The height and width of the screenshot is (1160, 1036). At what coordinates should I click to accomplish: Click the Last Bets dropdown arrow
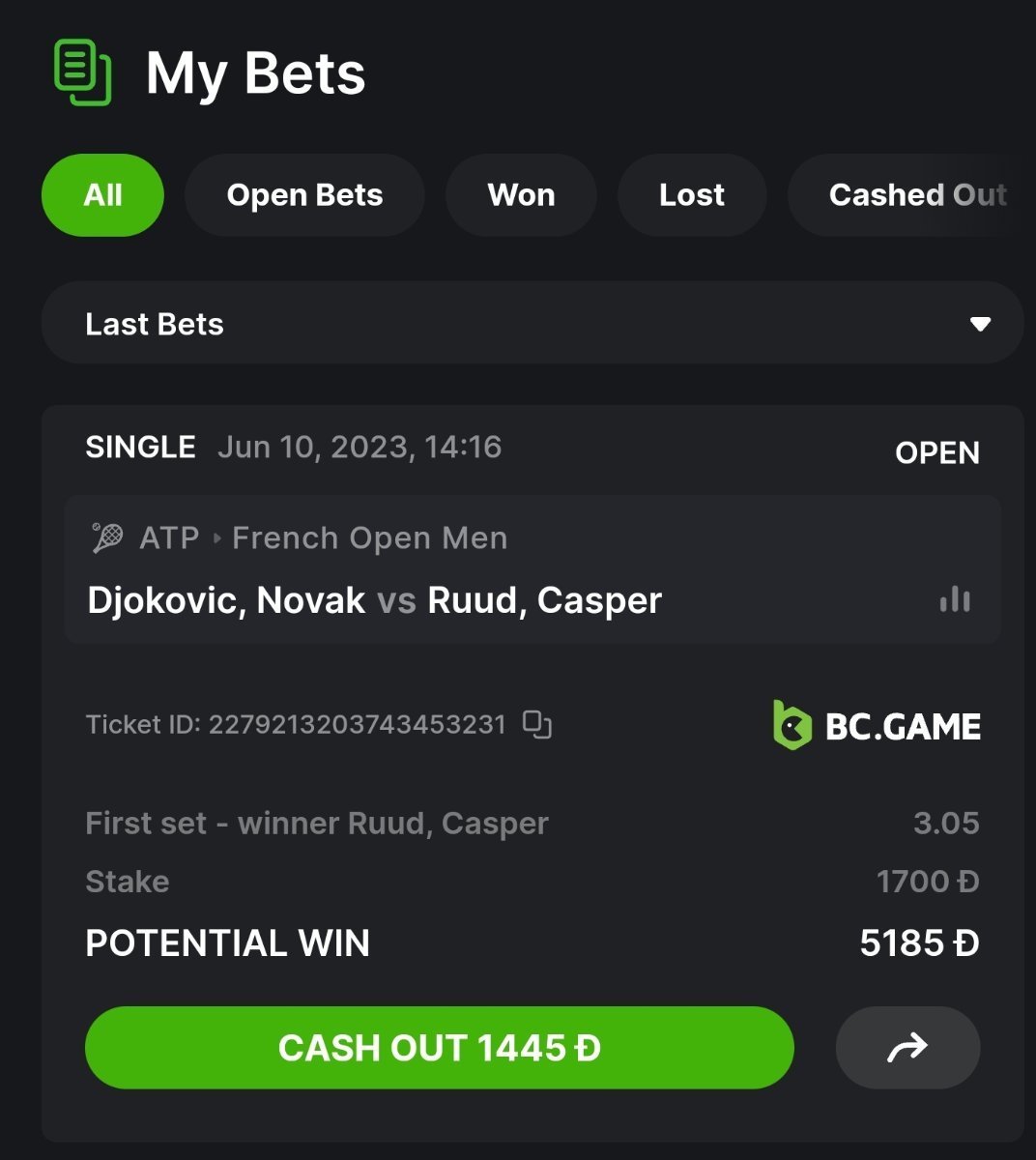coord(980,324)
